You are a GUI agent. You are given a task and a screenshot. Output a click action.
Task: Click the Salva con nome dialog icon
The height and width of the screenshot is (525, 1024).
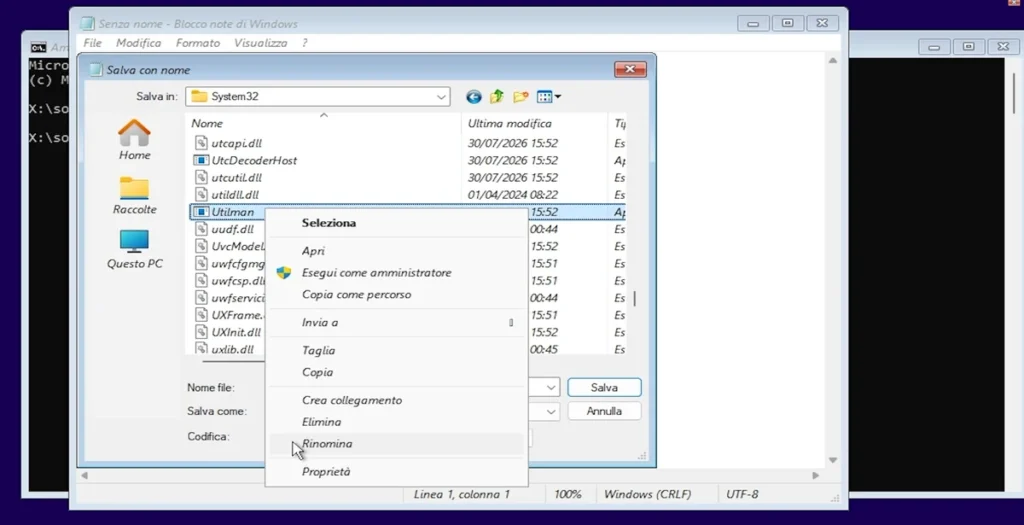click(96, 70)
